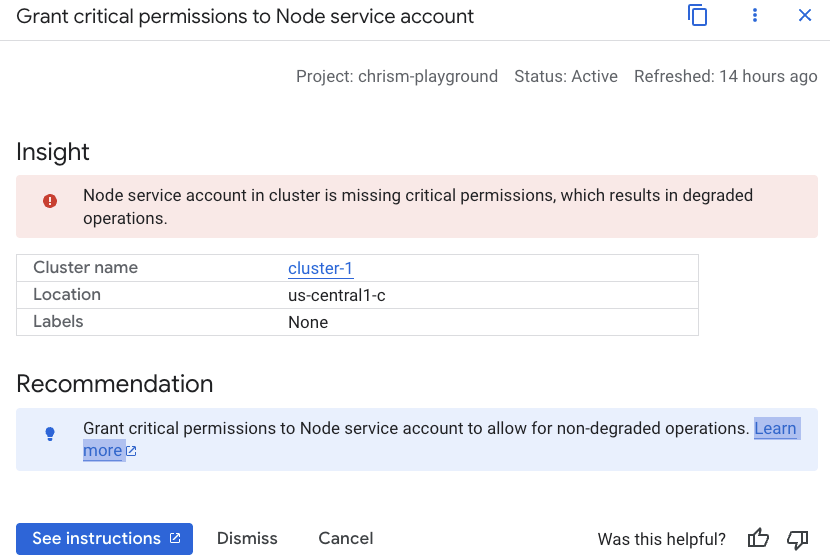
Task: Open the cluster-1 link
Action: pyautogui.click(x=320, y=268)
